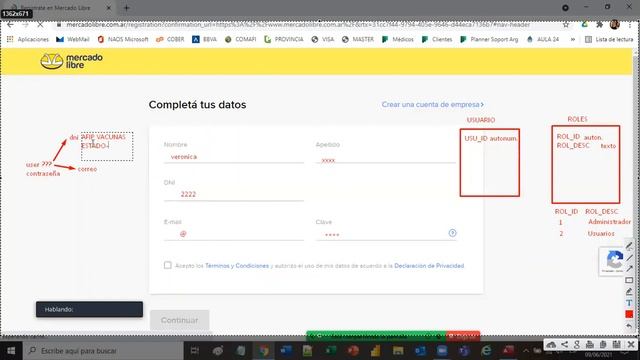This screenshot has width=640, height=360.
Task: Search capture on Google via G icon
Action: click(x=577, y=345)
